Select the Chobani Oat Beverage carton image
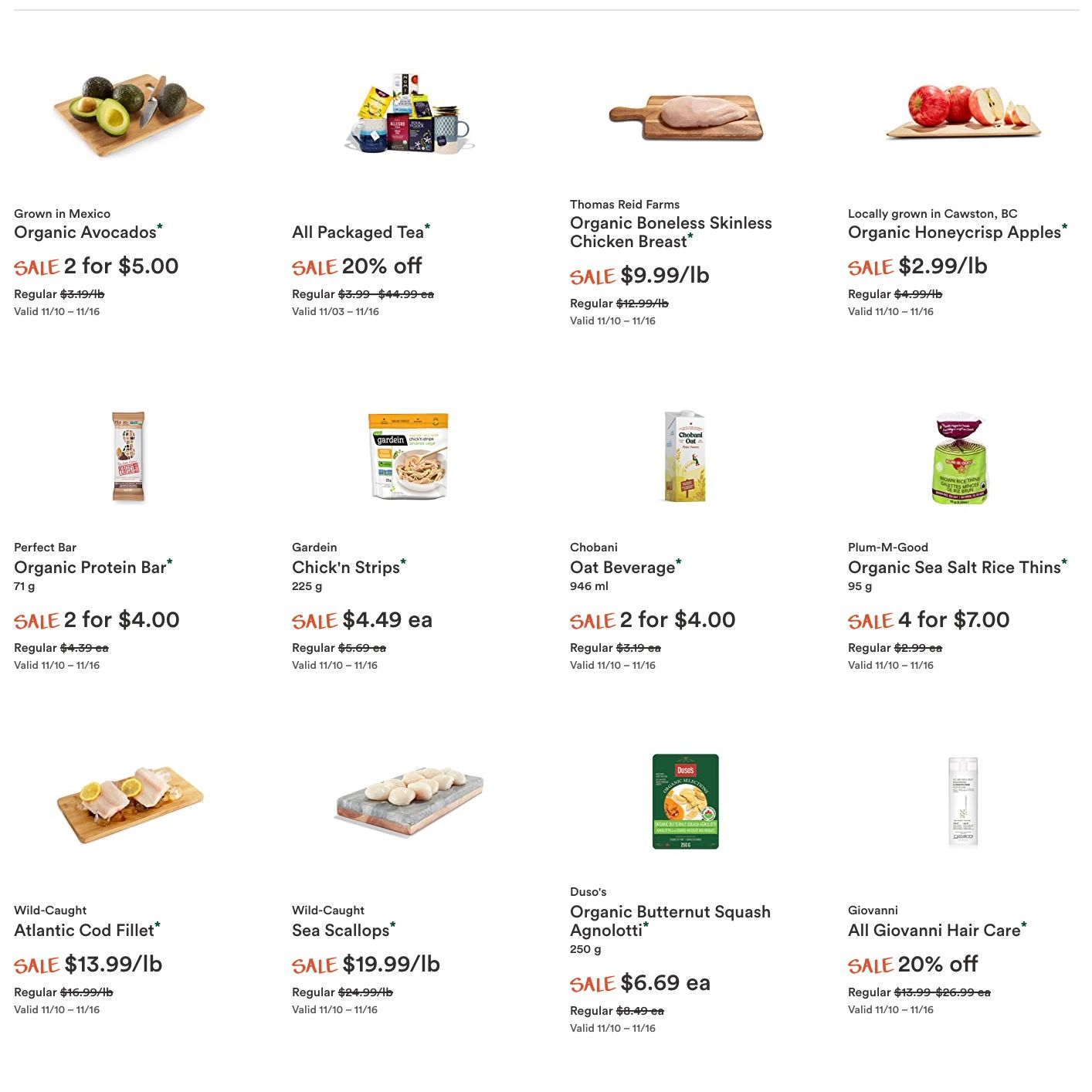Screen dimensions: 1092x1092 coord(685,457)
